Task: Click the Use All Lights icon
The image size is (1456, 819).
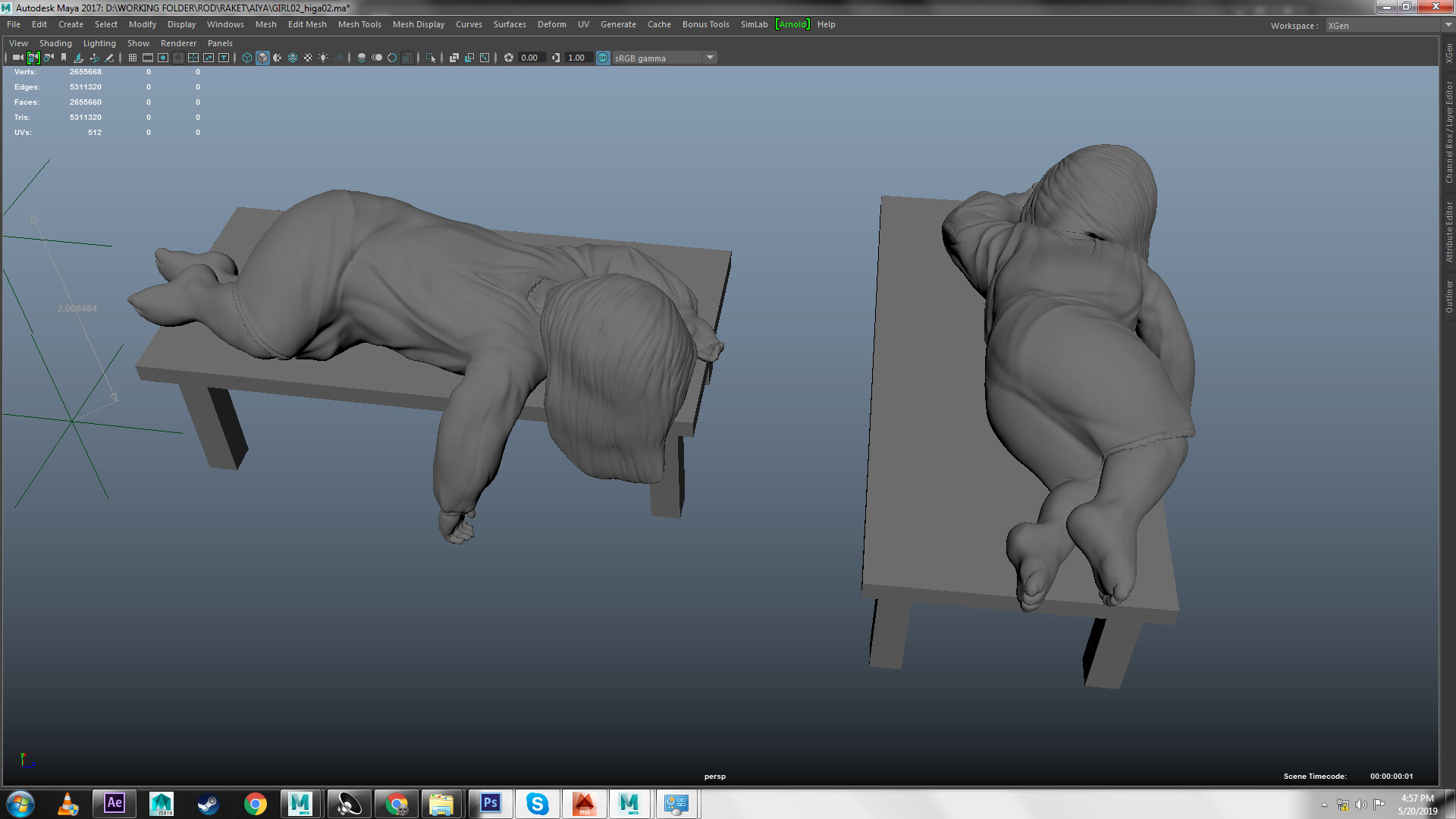Action: tap(323, 58)
